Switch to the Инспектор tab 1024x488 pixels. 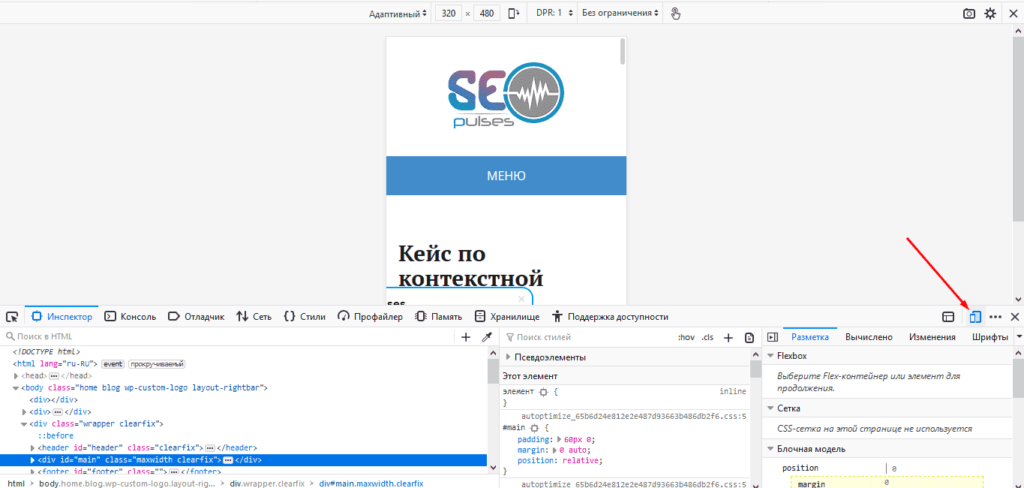[61, 317]
